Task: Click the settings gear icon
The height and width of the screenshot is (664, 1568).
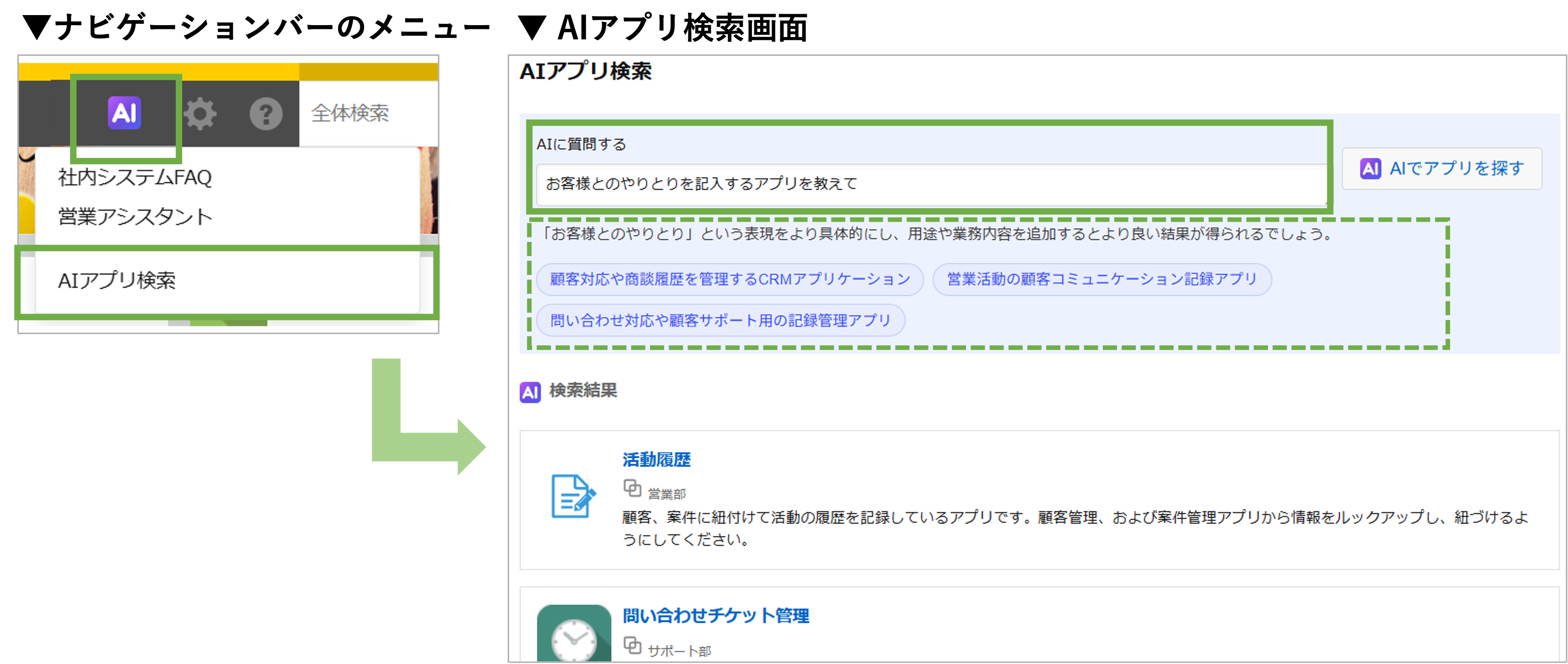Action: coord(201,112)
